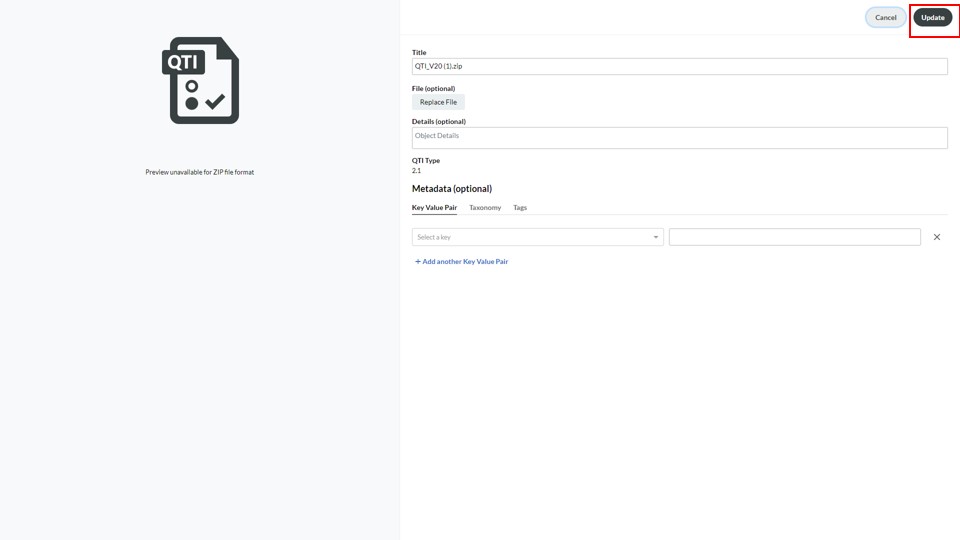Switch to the Tags tab
The width and height of the screenshot is (960, 540).
pos(520,208)
